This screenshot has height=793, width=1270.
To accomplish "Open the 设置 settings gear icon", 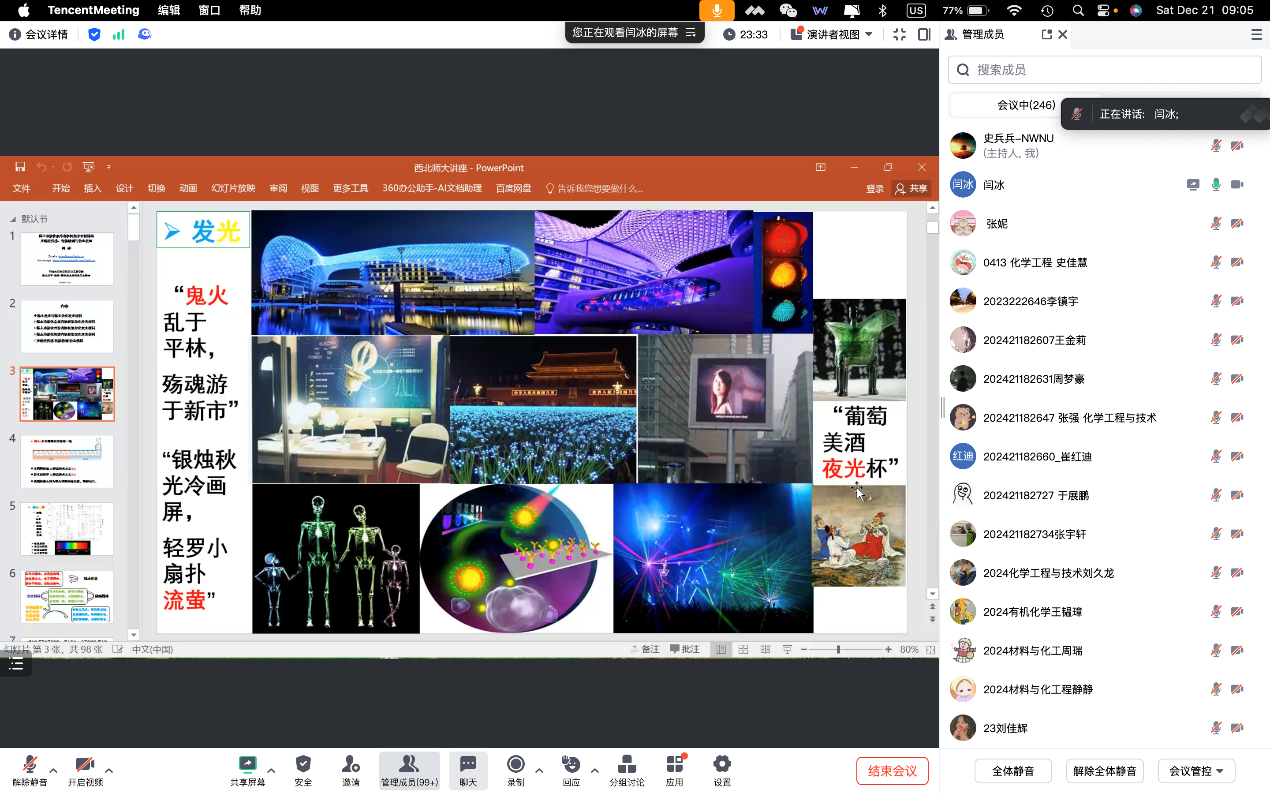I will point(722,765).
